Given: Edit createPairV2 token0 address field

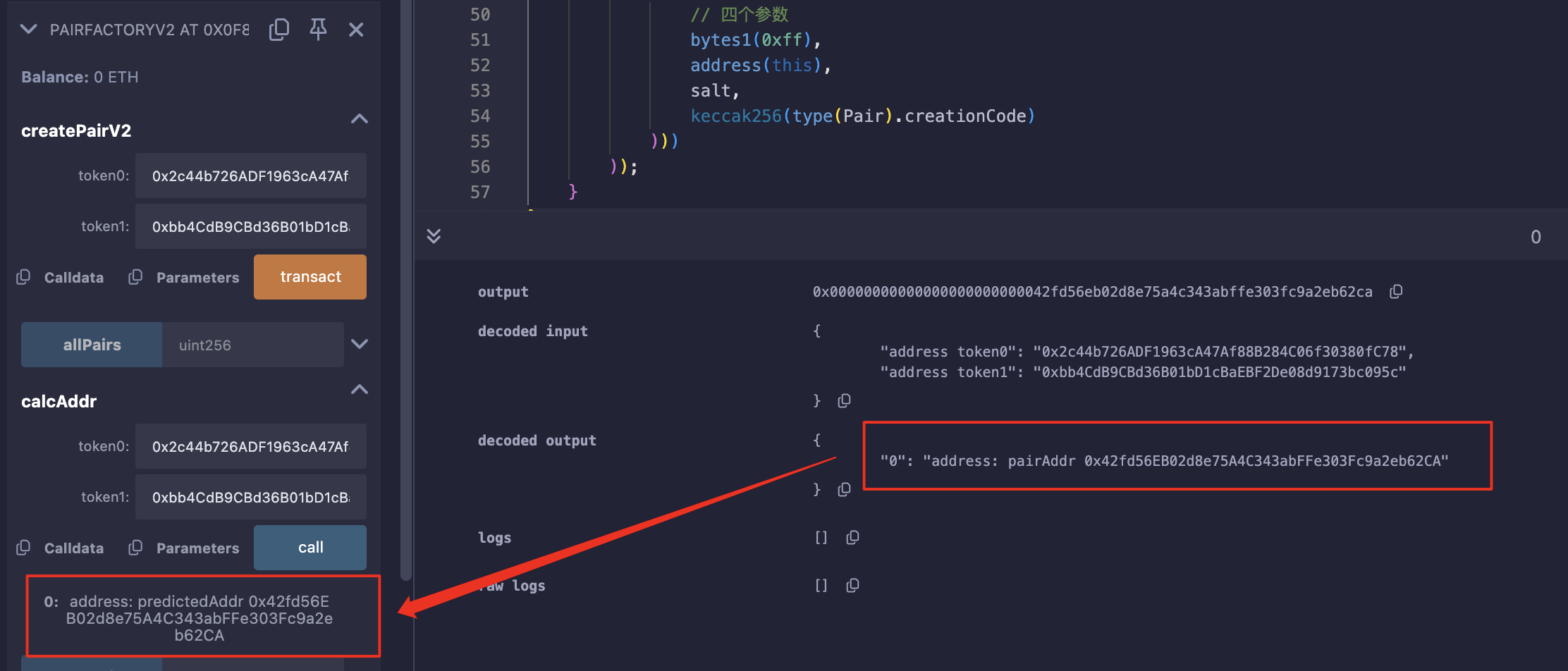Looking at the screenshot, I should tap(251, 176).
